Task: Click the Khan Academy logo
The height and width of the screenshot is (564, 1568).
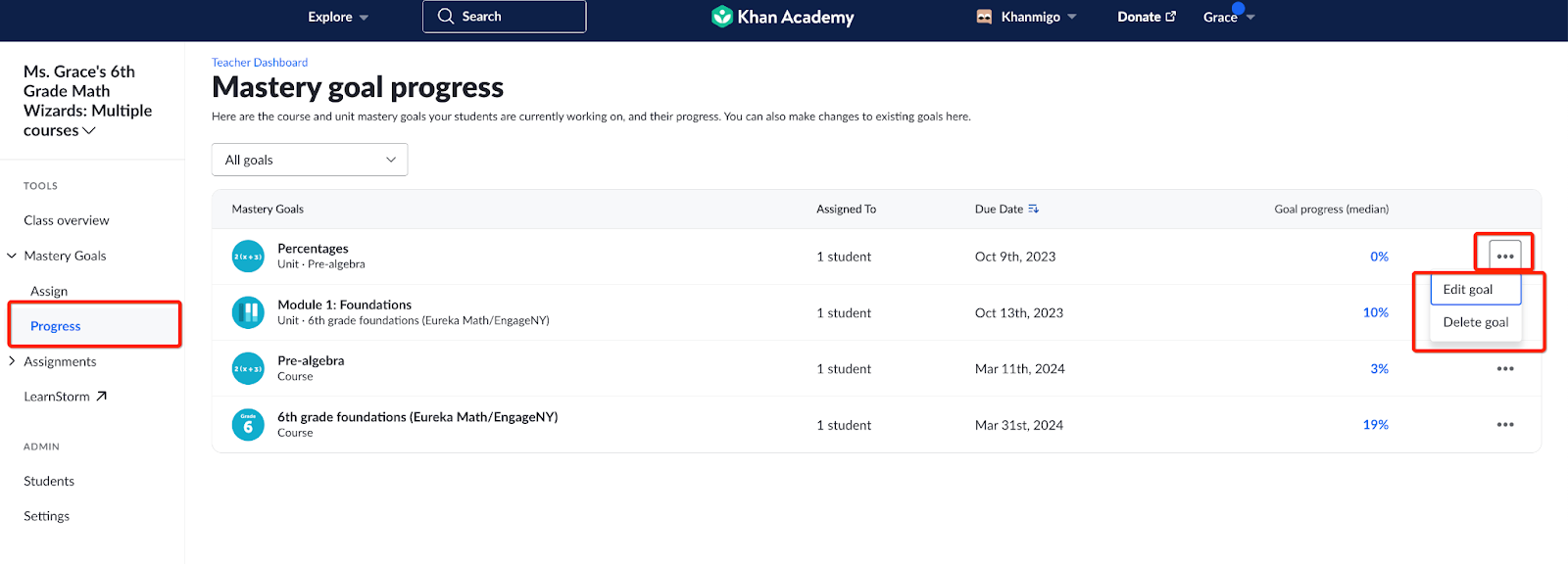Action: (x=783, y=17)
